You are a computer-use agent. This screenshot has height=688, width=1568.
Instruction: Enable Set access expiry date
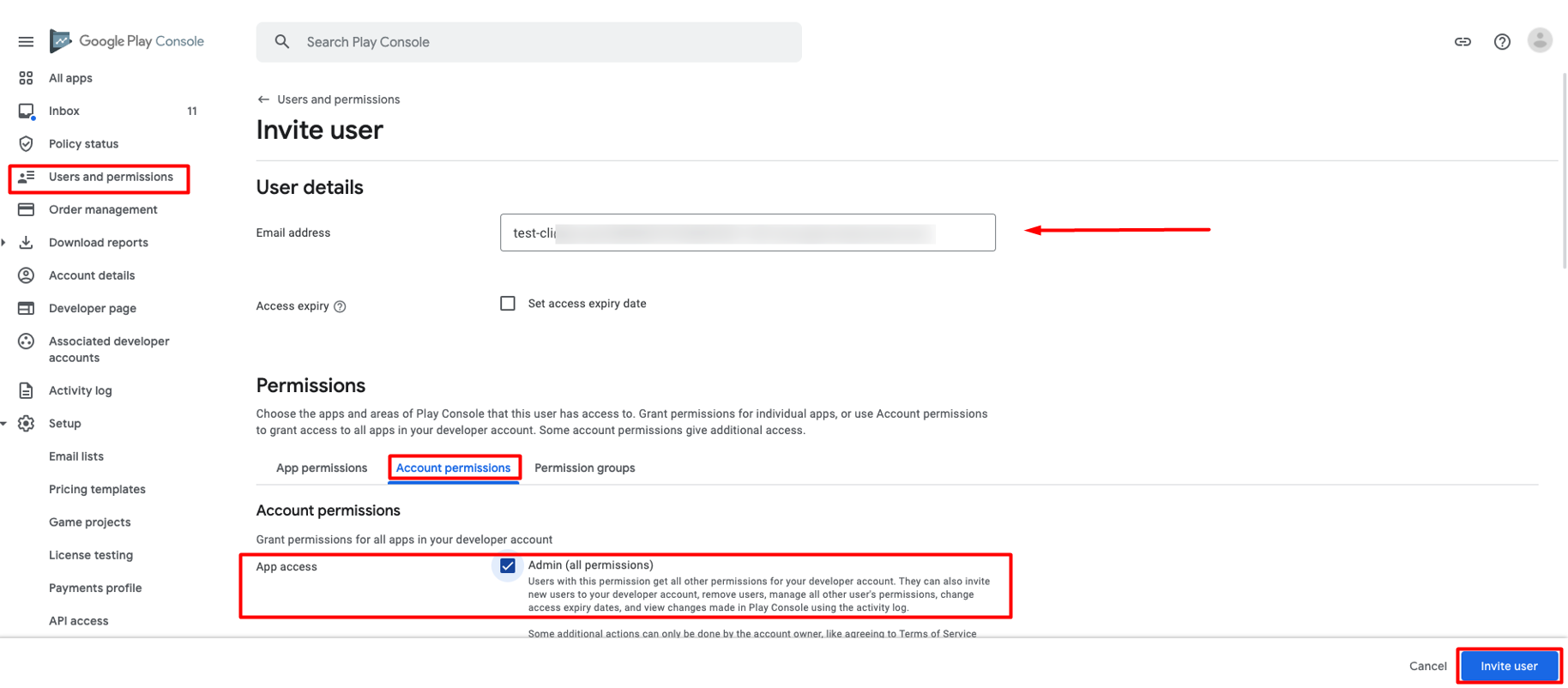[507, 303]
